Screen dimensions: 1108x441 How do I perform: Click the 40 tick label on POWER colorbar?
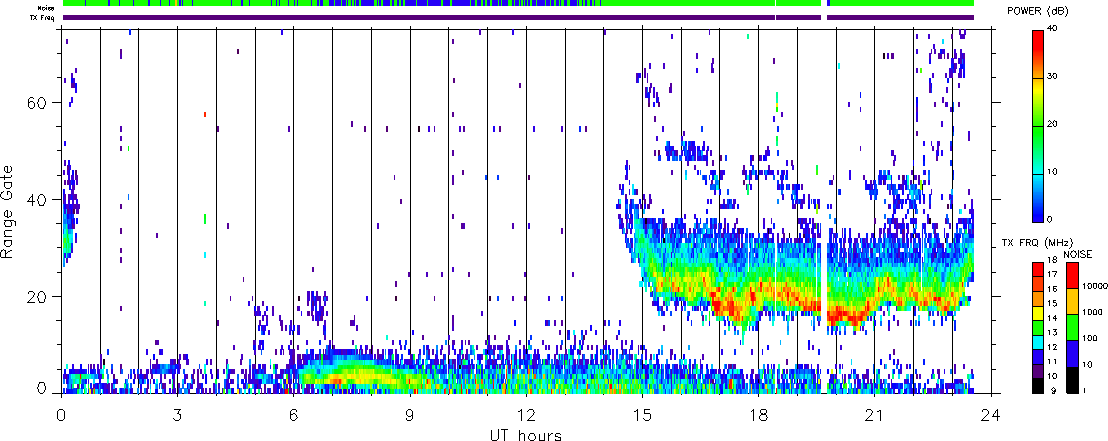pyautogui.click(x=1054, y=30)
